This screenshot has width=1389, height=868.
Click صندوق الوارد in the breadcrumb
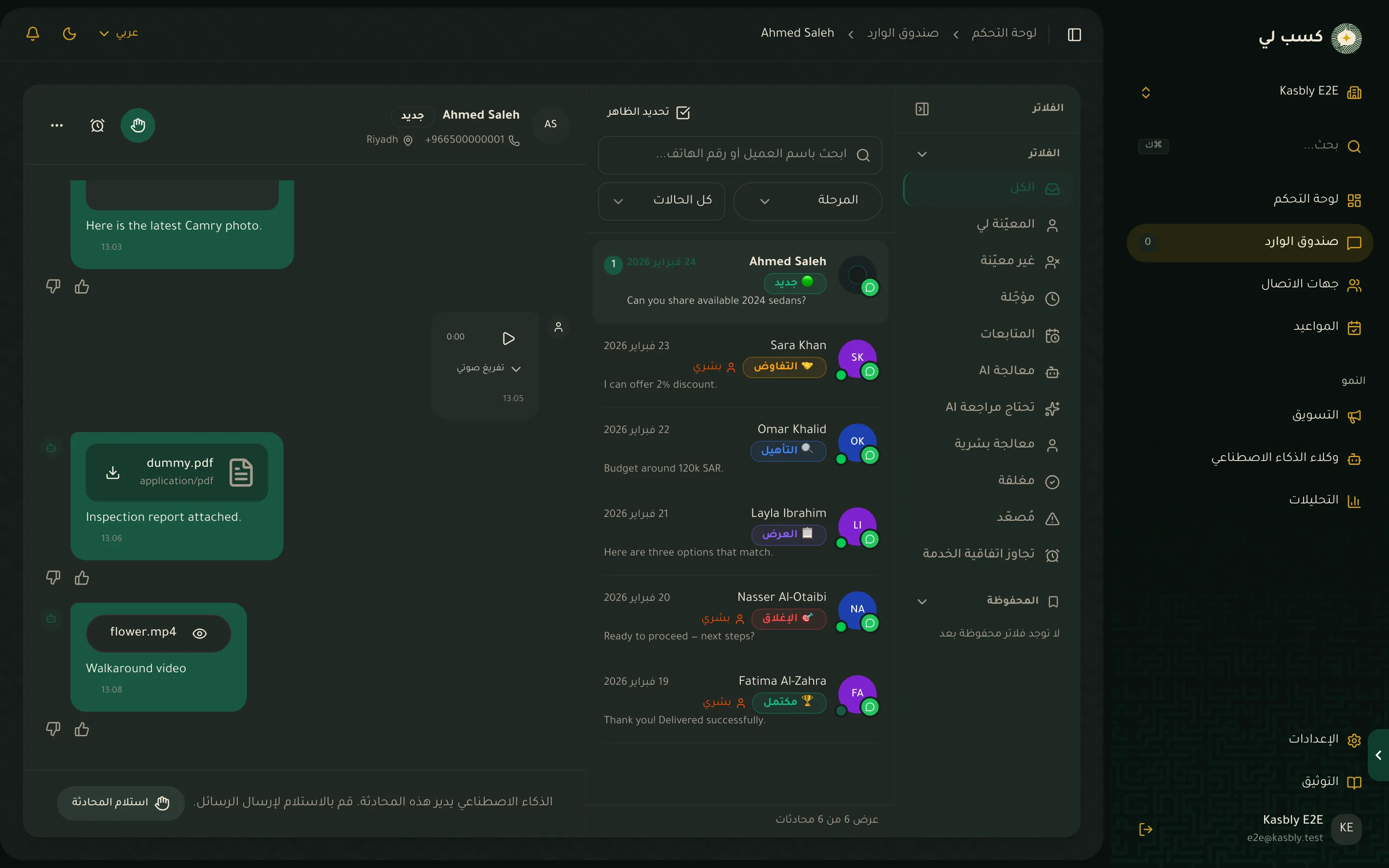pos(903,33)
